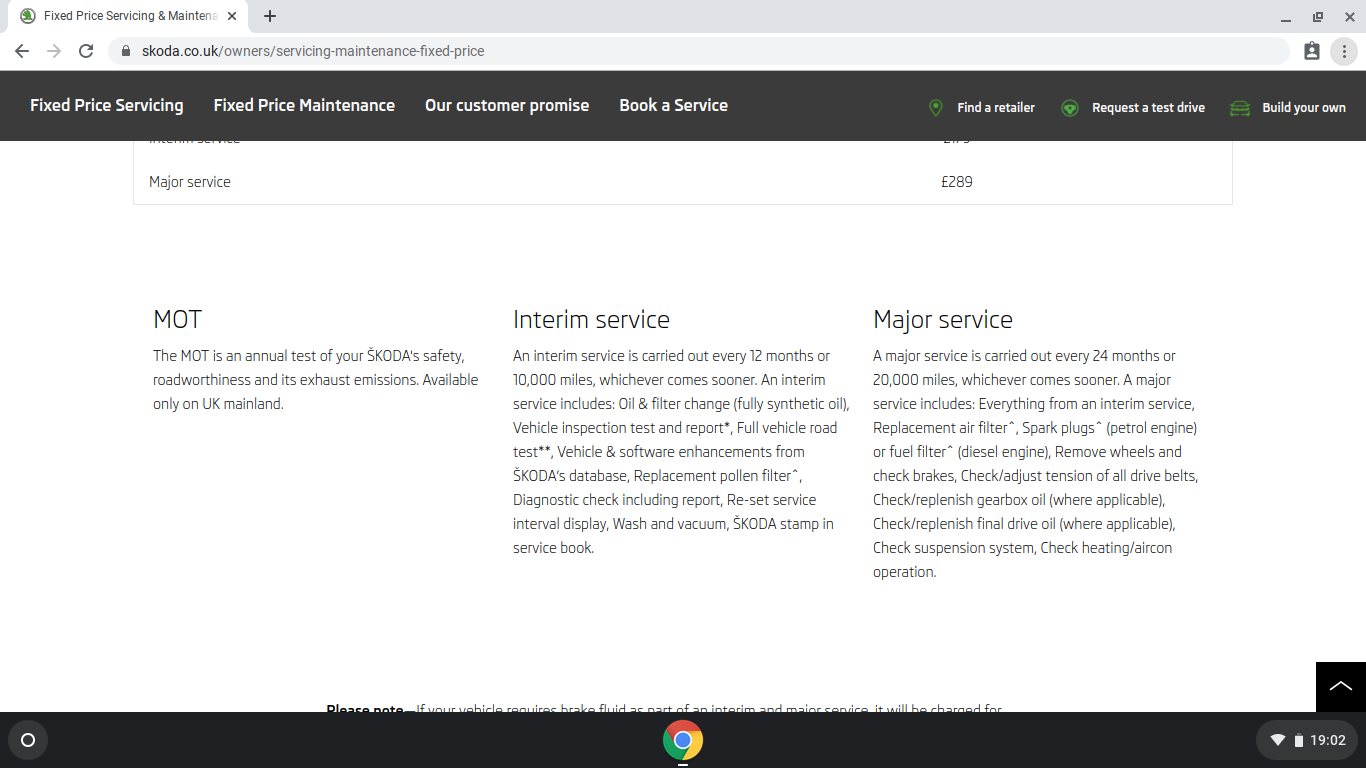Image resolution: width=1366 pixels, height=768 pixels.
Task: Click the Wi-Fi status icon
Action: click(x=1278, y=740)
